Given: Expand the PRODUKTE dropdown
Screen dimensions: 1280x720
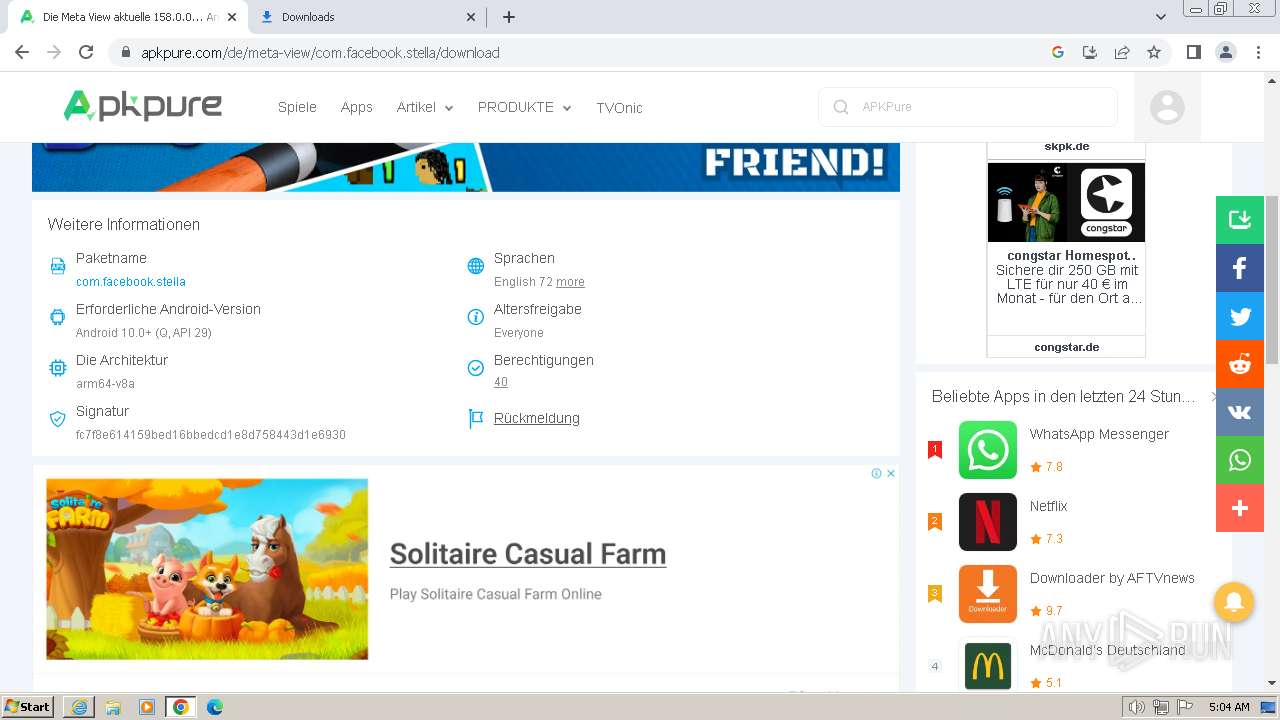Looking at the screenshot, I should click(525, 107).
